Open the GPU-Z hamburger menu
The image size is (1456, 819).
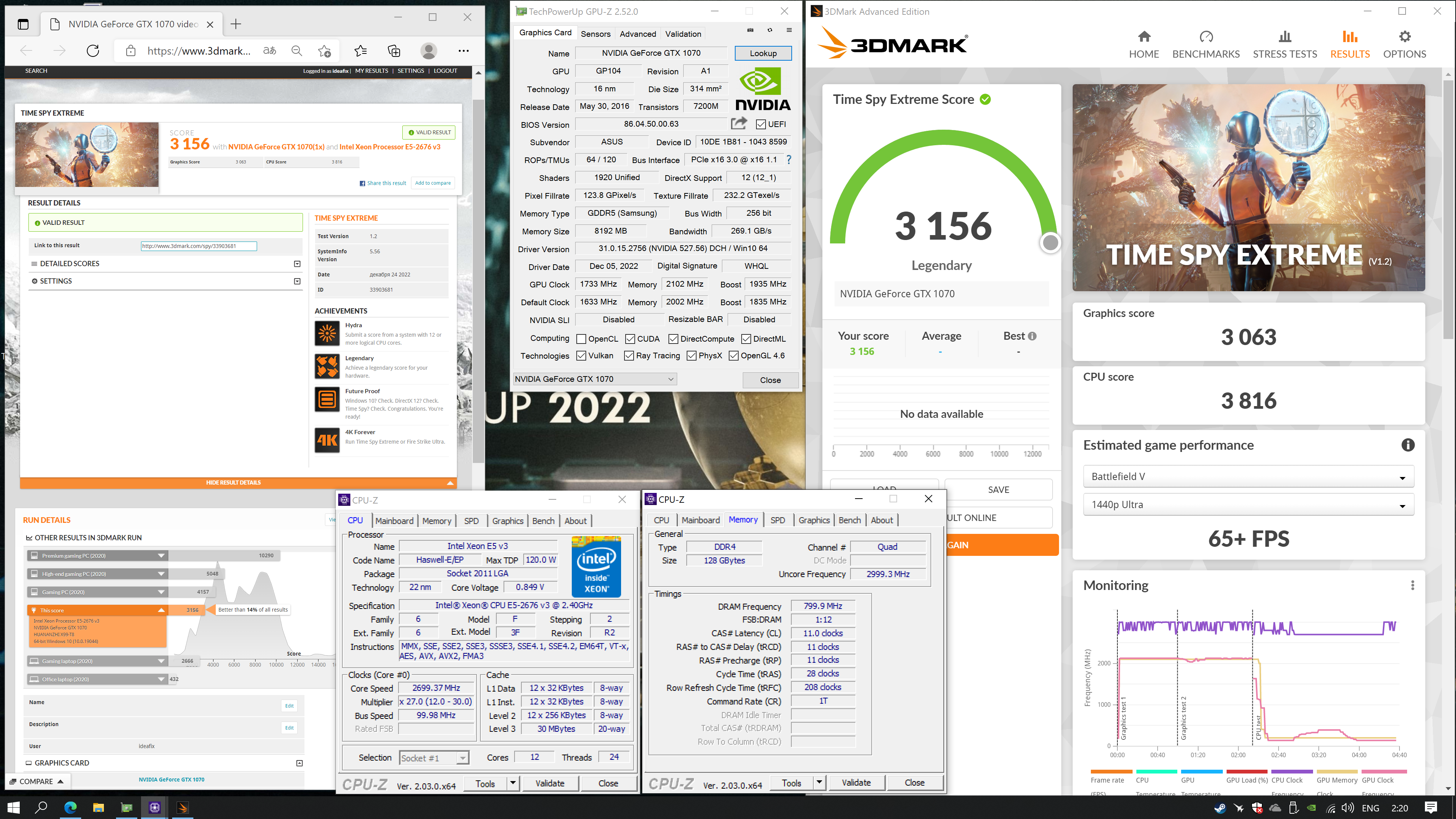pos(789,30)
